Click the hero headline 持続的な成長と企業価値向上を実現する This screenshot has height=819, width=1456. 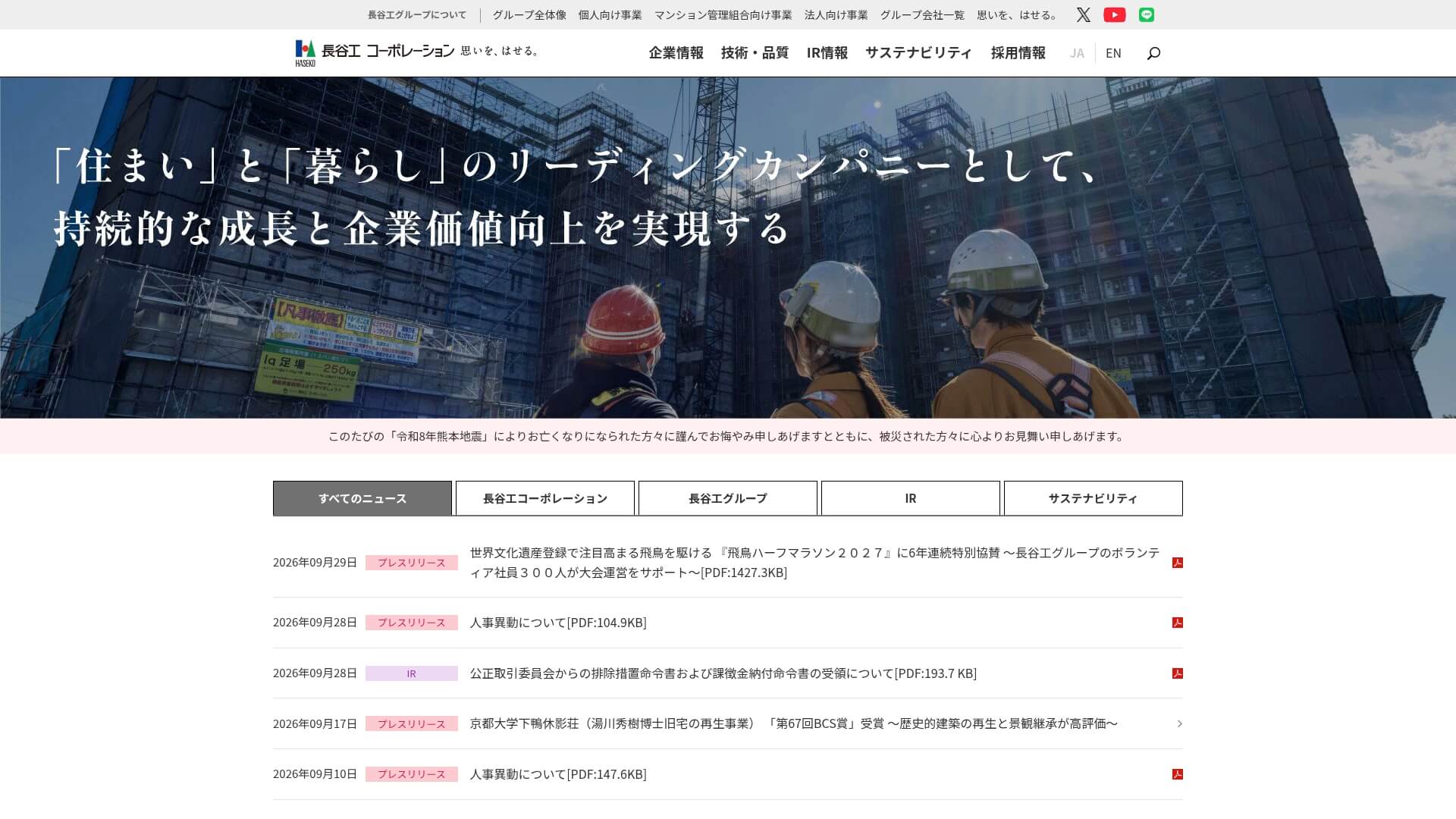(422, 228)
